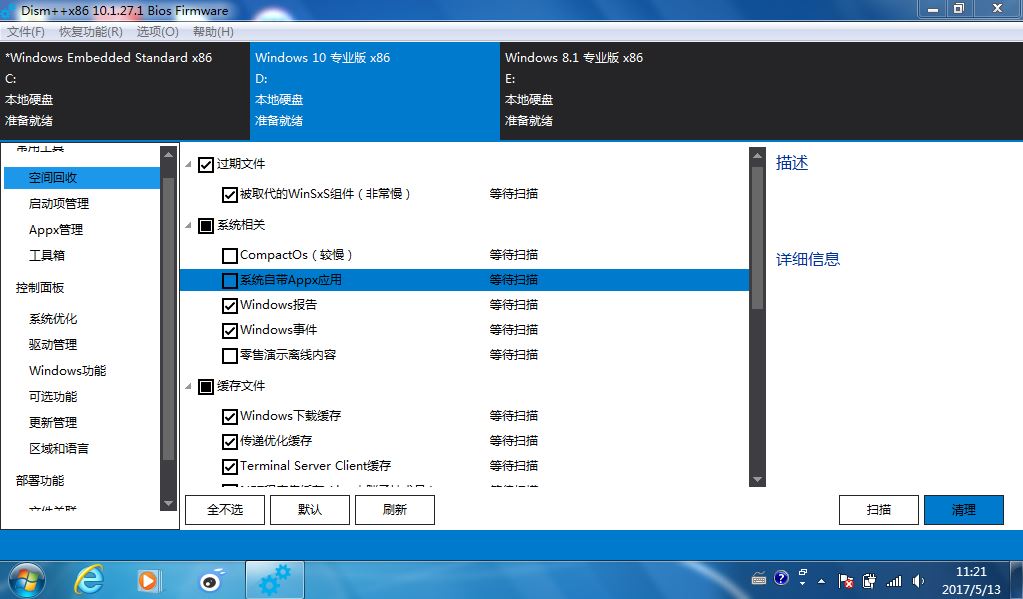This screenshot has width=1023, height=599.
Task: Click the sidebar scrollbar thumb
Action: tap(168, 318)
